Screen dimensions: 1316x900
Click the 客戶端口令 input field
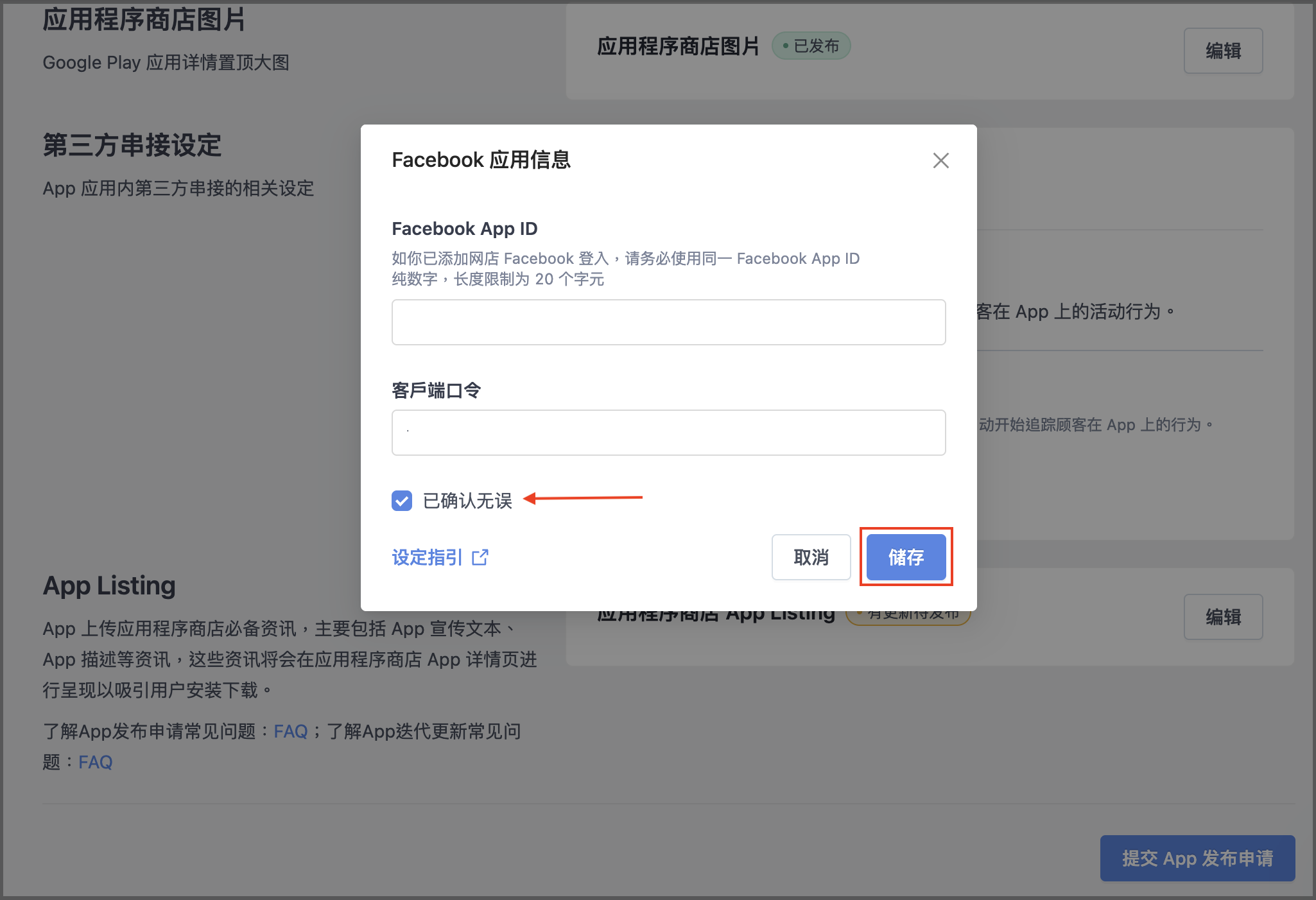click(x=668, y=433)
